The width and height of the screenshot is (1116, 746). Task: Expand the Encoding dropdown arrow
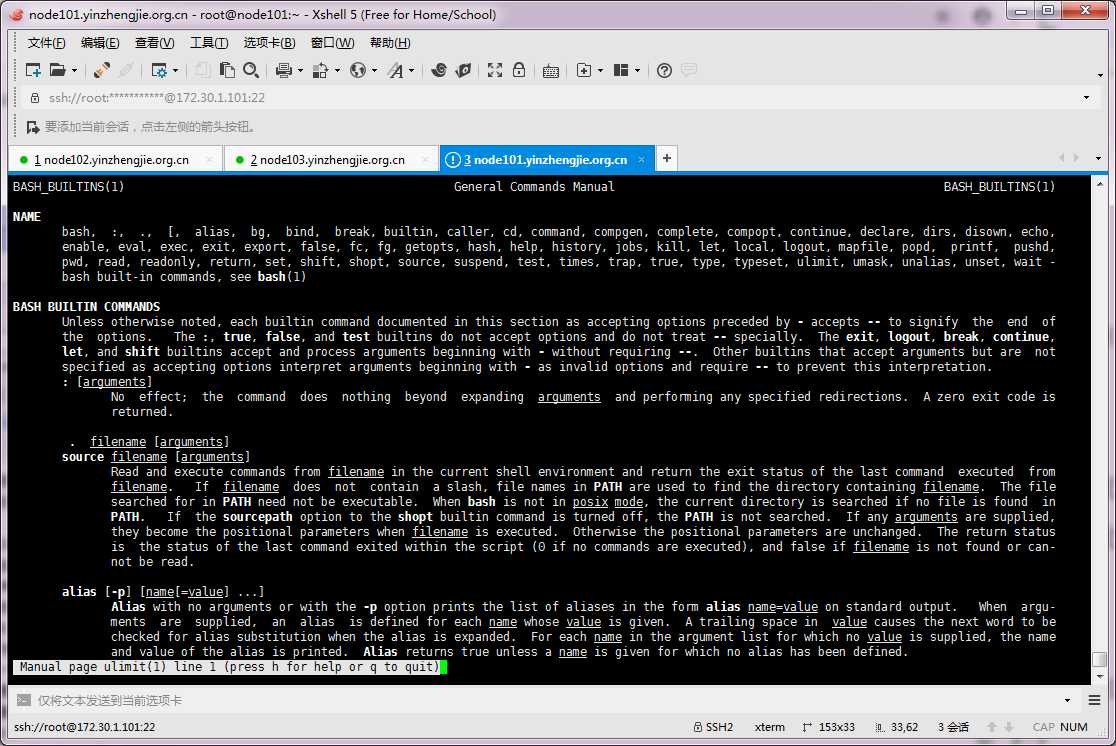click(x=374, y=70)
